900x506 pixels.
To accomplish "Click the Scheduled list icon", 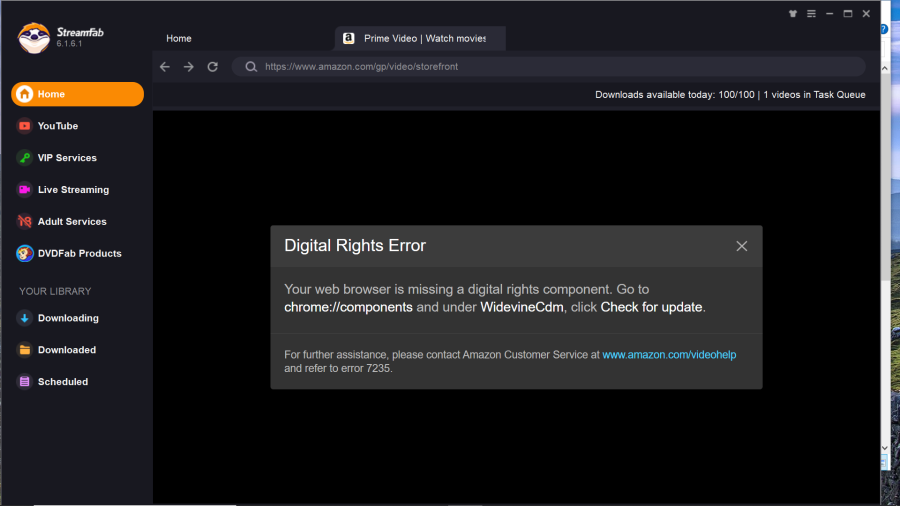I will click(x=24, y=382).
